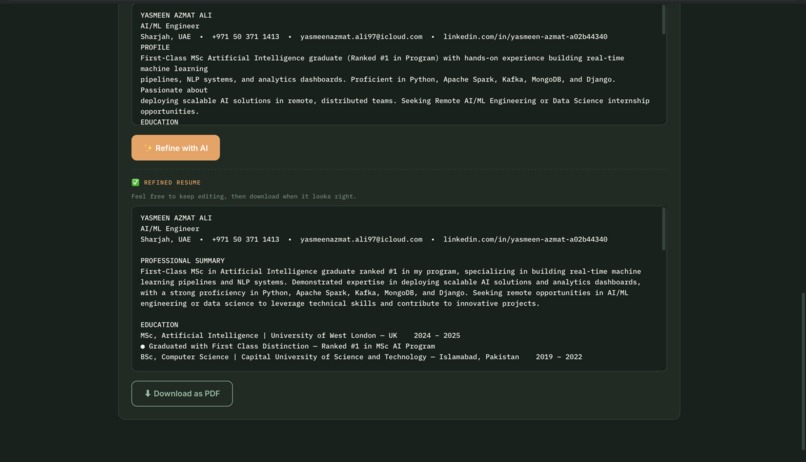Click the 'REFINED RESUME' heading label
The width and height of the screenshot is (806, 462).
coord(172,182)
